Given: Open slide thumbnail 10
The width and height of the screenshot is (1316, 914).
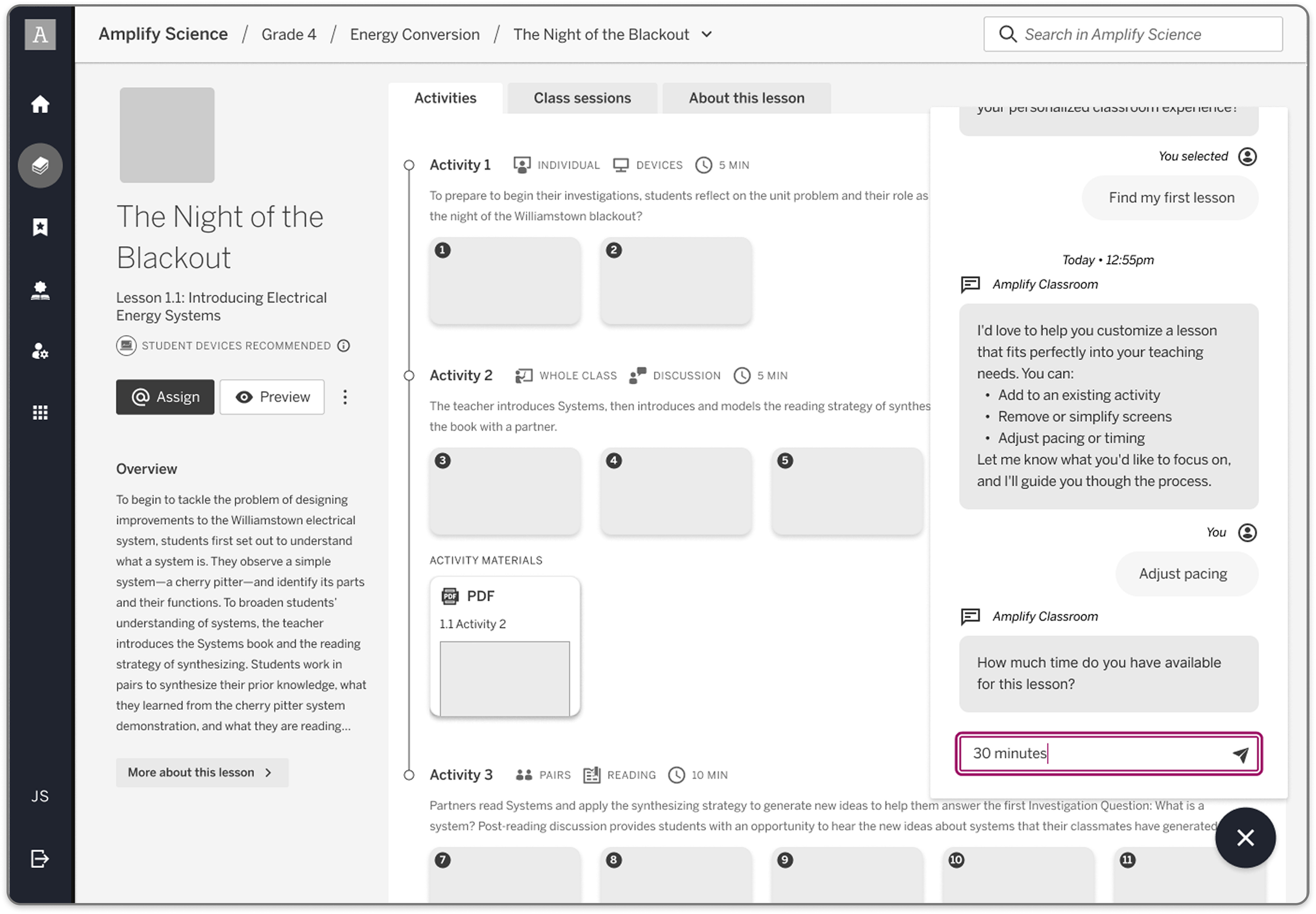Looking at the screenshot, I should (1019, 875).
